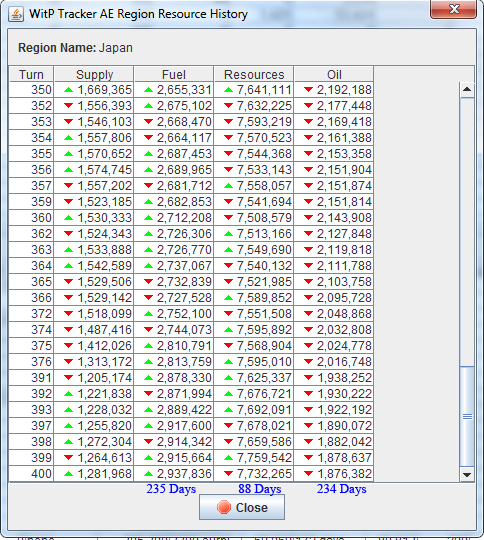Click the Oil column header
The image size is (484, 540).
334,74
